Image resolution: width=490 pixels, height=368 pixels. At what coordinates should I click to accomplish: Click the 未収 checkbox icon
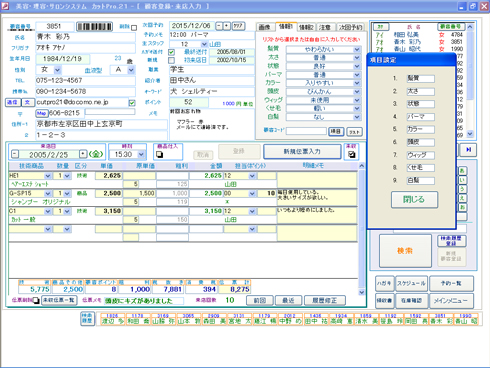click(351, 154)
